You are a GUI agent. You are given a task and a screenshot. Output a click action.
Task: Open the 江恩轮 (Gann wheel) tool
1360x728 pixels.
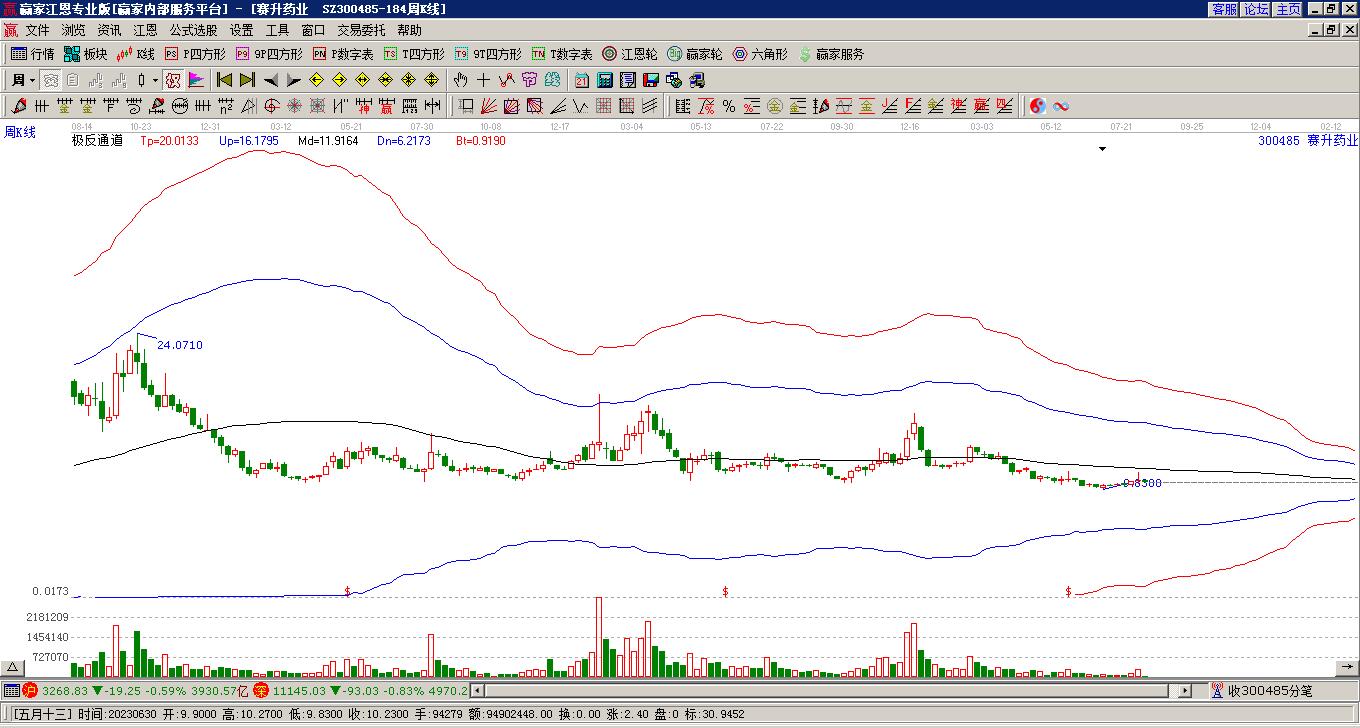[630, 54]
